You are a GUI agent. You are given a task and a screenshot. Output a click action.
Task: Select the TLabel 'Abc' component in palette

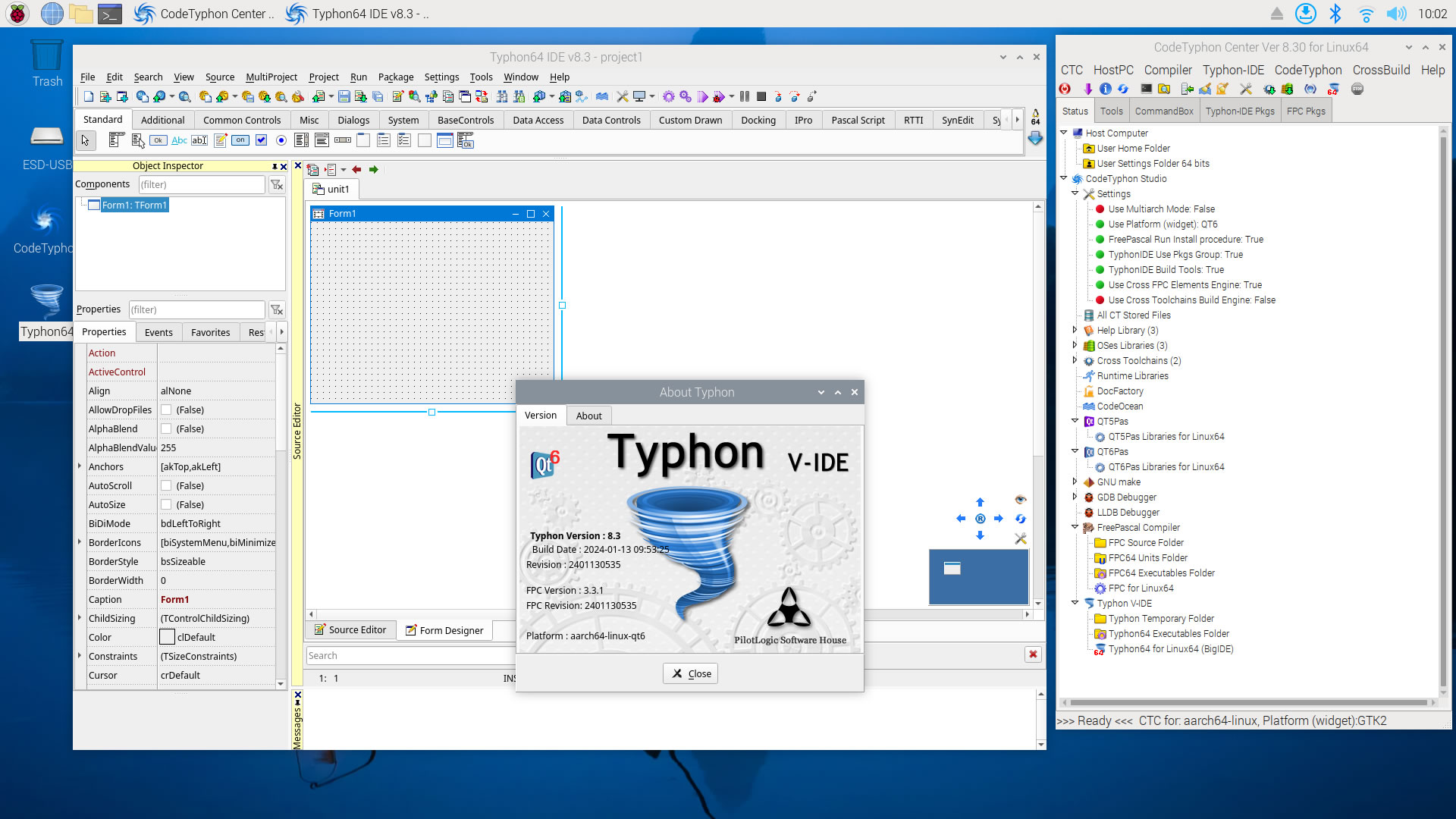pyautogui.click(x=179, y=140)
